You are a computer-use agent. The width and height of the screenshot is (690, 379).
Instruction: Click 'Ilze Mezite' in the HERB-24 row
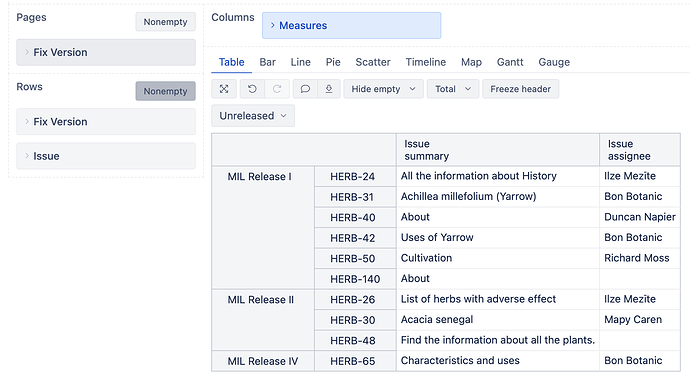(640, 176)
